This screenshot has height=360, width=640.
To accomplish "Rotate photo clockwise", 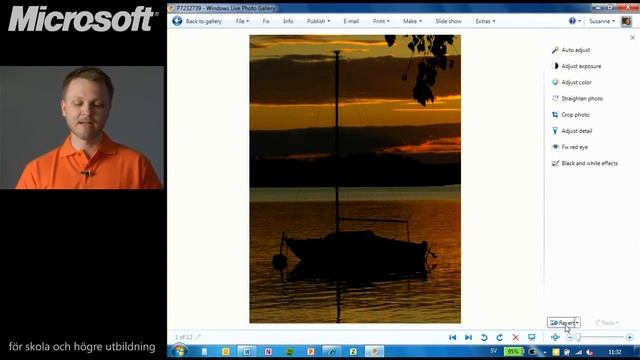I will [x=500, y=338].
